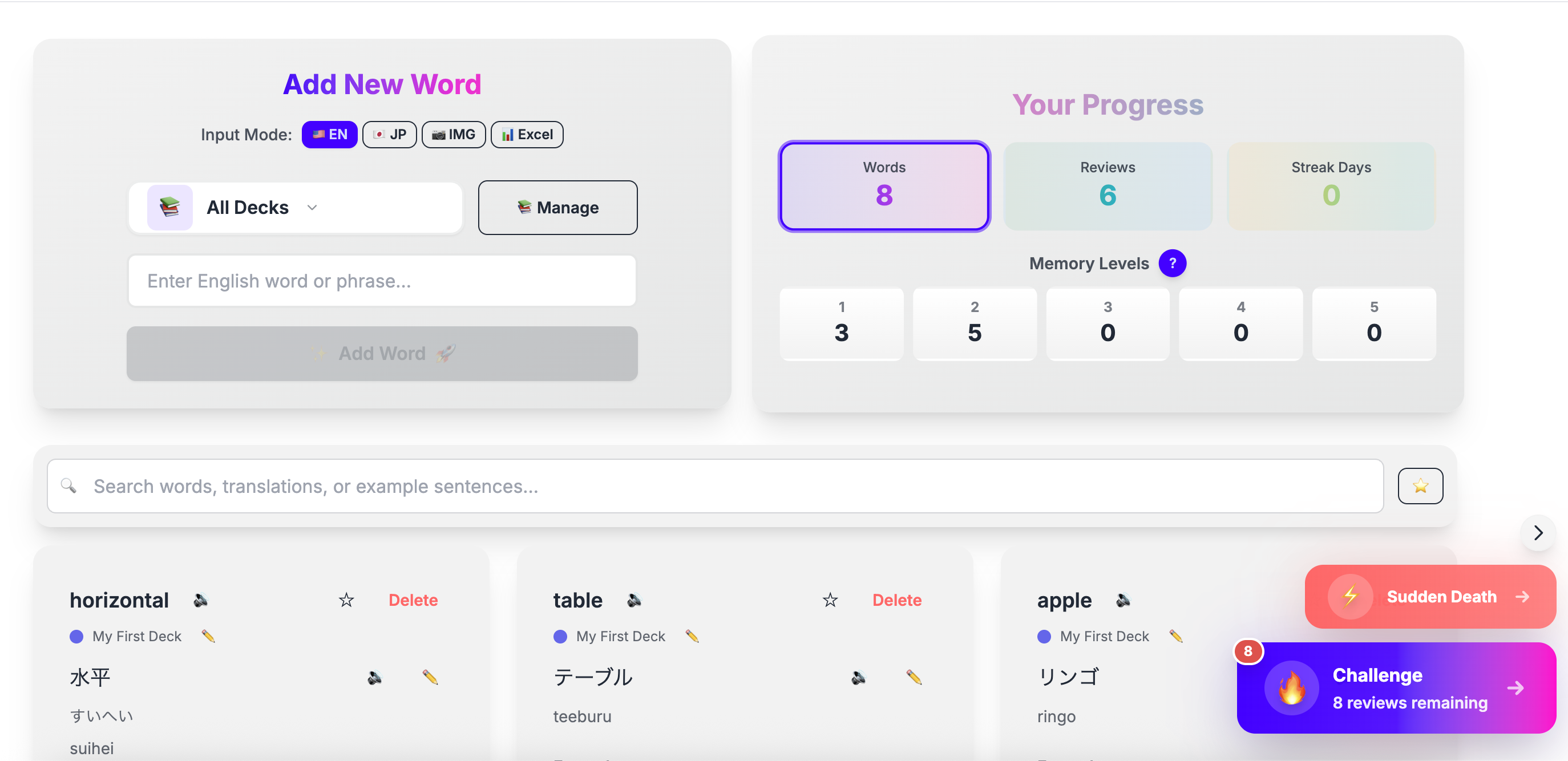Image resolution: width=1568 pixels, height=761 pixels.
Task: Click the hiragana reading すいへい
Action: [102, 716]
